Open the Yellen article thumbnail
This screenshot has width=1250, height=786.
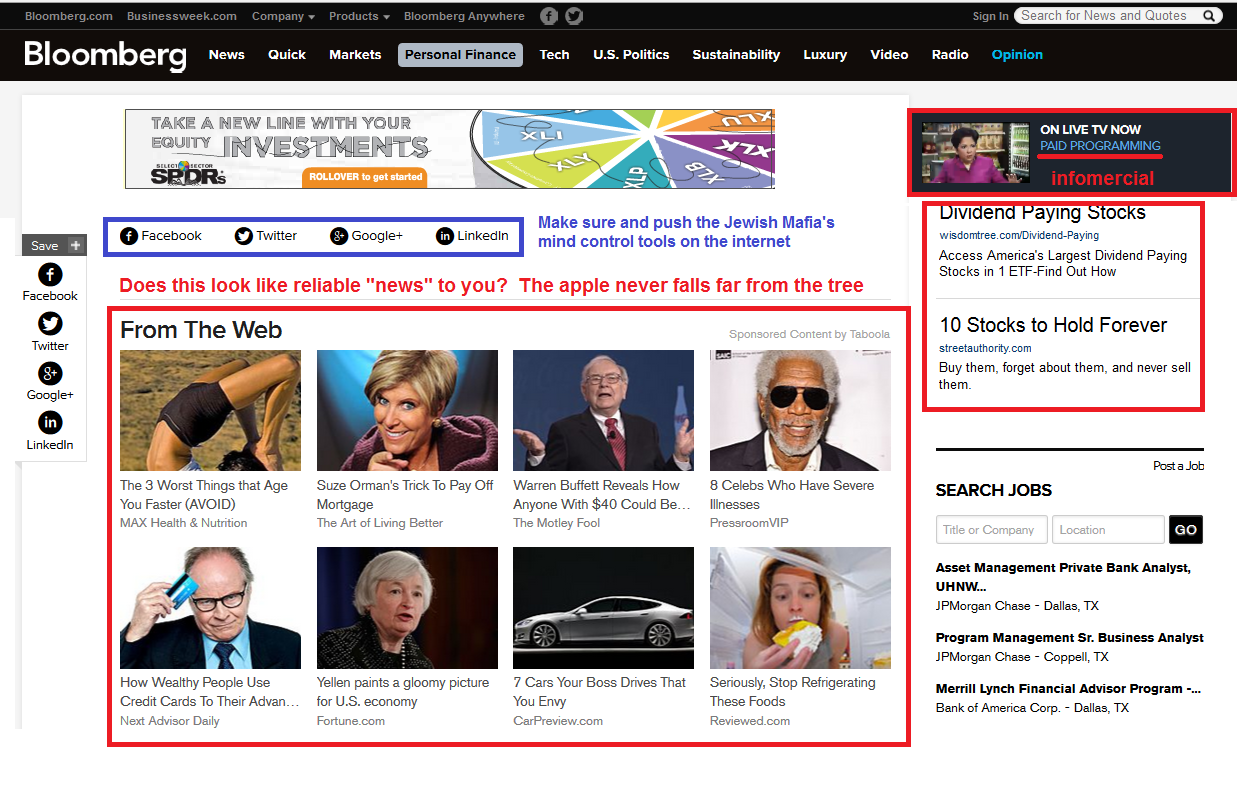pos(407,608)
